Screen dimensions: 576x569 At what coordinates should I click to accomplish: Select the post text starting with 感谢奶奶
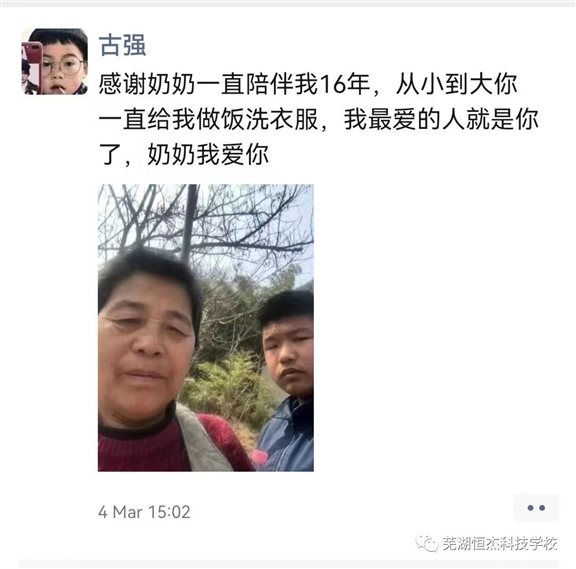(318, 120)
